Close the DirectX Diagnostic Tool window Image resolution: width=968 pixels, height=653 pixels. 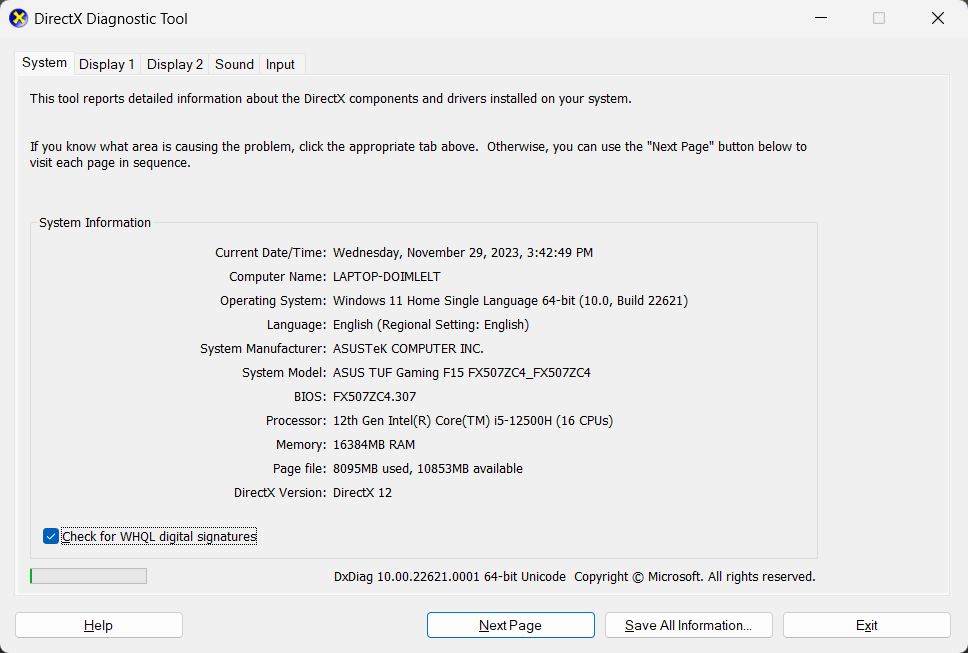pos(937,18)
